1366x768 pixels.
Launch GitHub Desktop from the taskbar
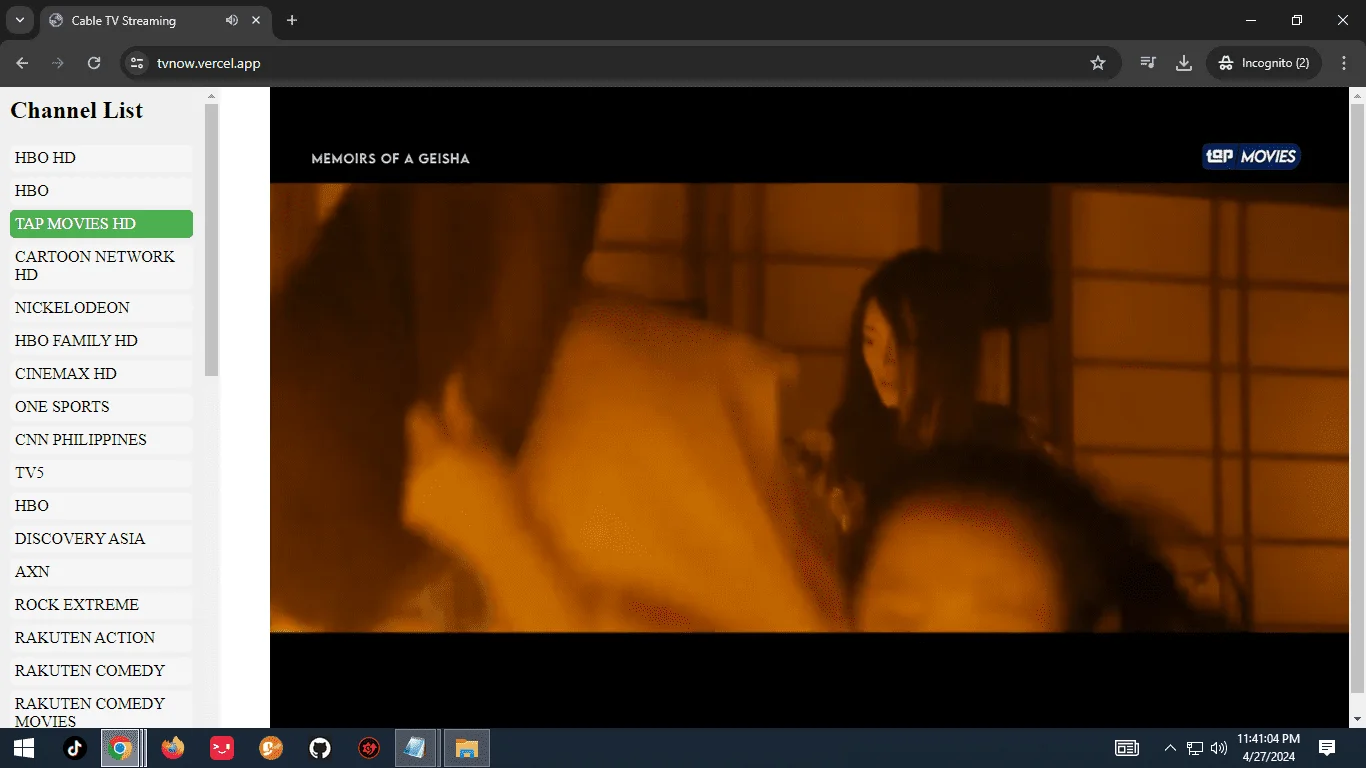tap(320, 748)
